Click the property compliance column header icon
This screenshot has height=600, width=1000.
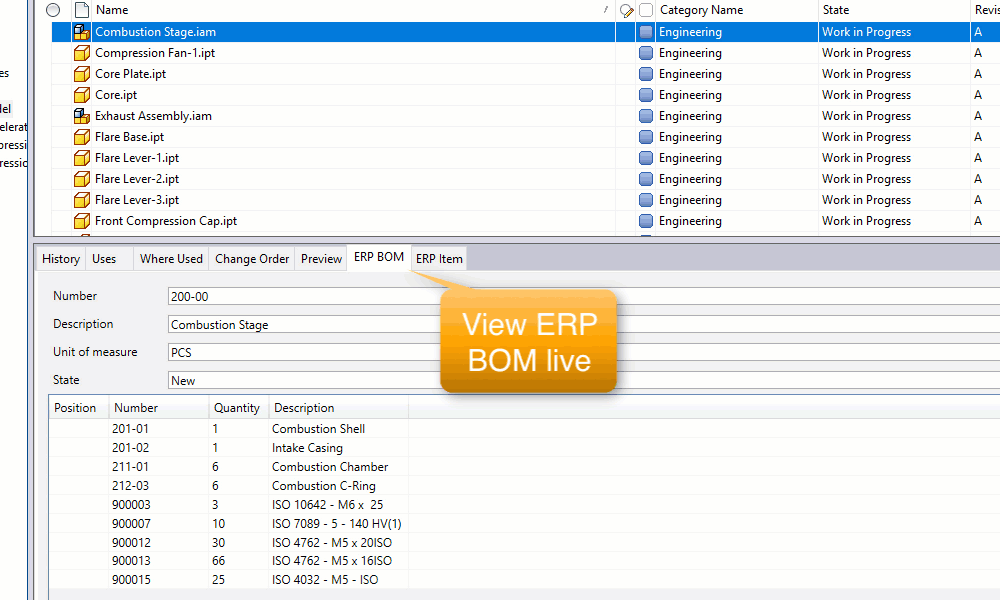[x=627, y=10]
